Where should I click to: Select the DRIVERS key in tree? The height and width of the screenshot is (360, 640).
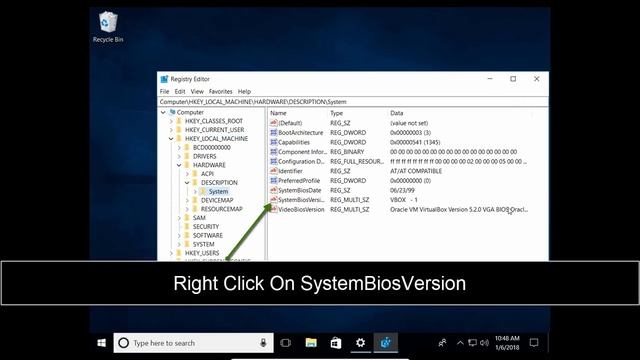tap(204, 156)
